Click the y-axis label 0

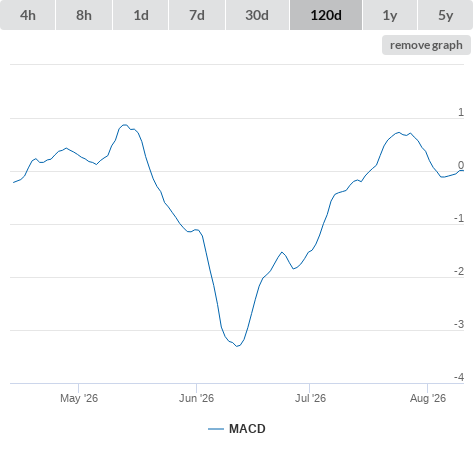(x=461, y=165)
